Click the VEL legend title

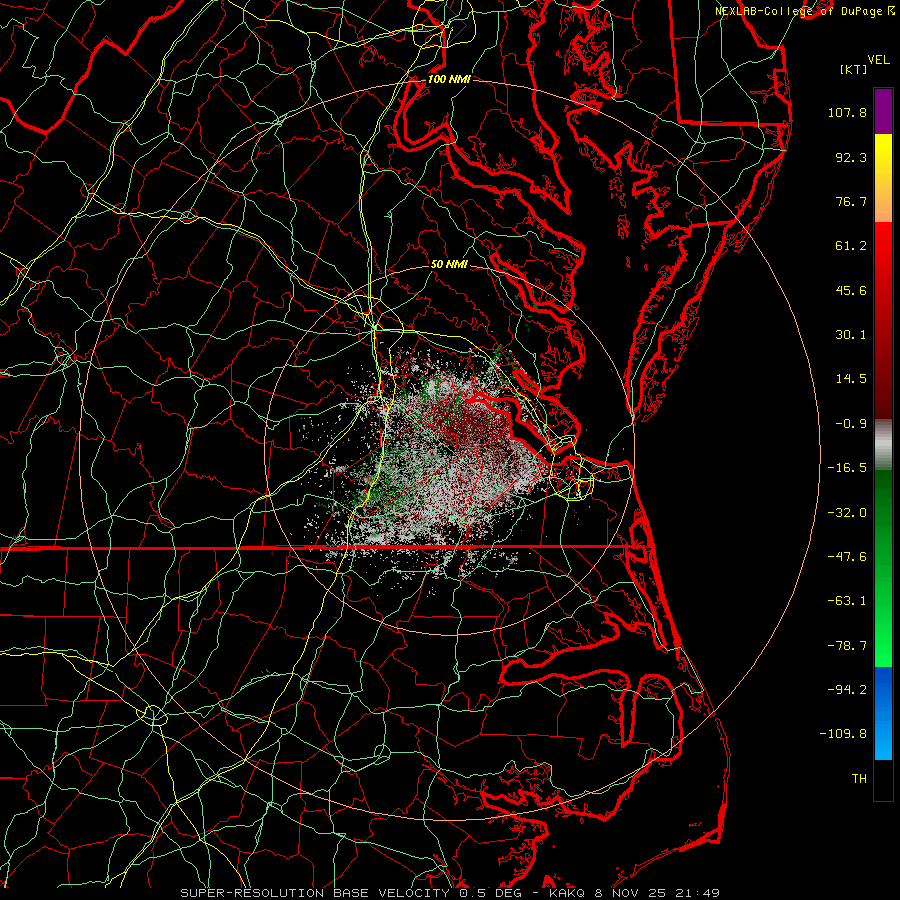click(878, 60)
